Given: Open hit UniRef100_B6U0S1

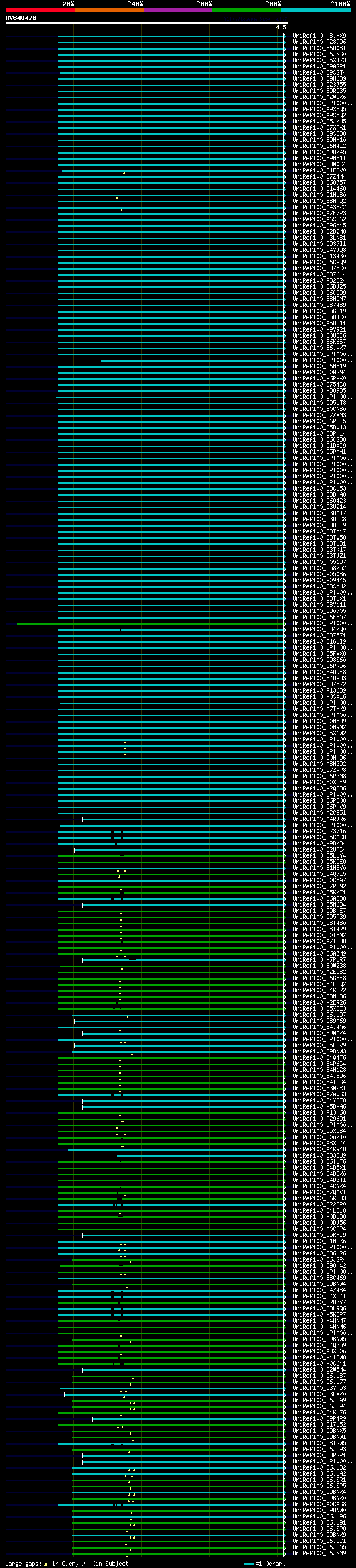Looking at the screenshot, I should pos(319,48).
